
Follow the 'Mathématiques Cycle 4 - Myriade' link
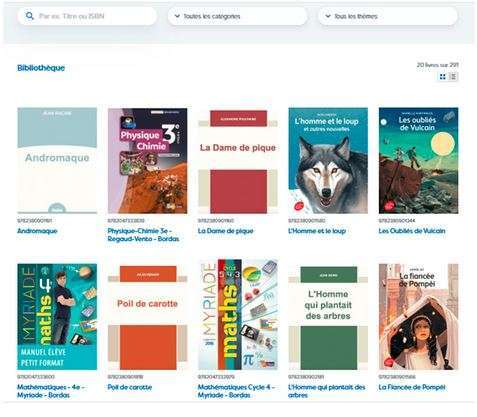click(x=236, y=391)
